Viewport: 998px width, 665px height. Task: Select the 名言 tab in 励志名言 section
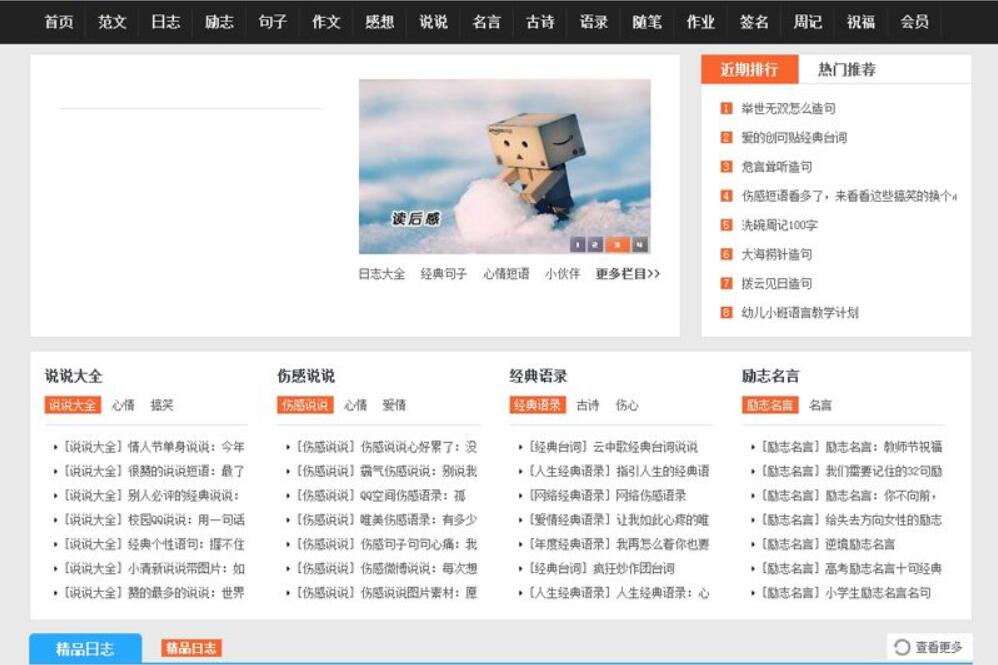pos(819,404)
